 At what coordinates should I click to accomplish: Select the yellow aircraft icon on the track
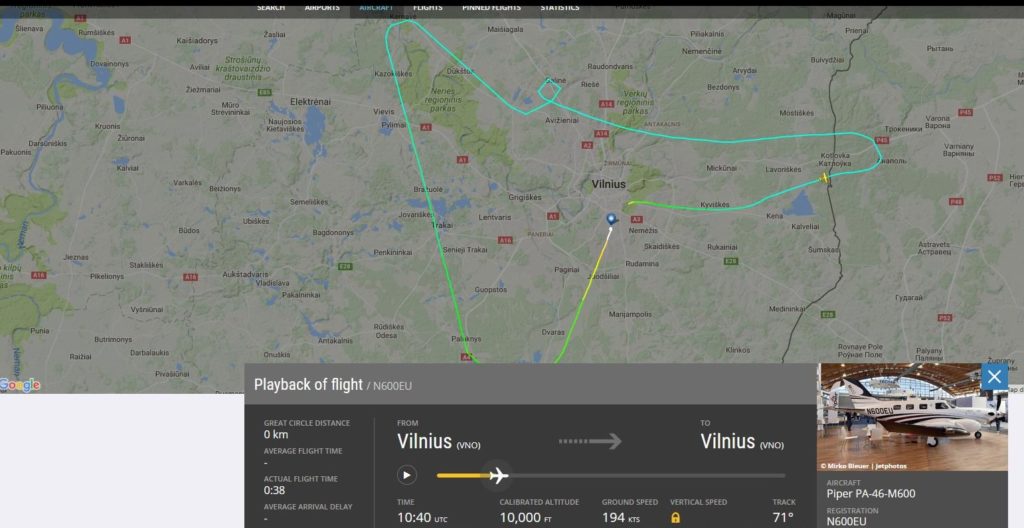tap(824, 178)
